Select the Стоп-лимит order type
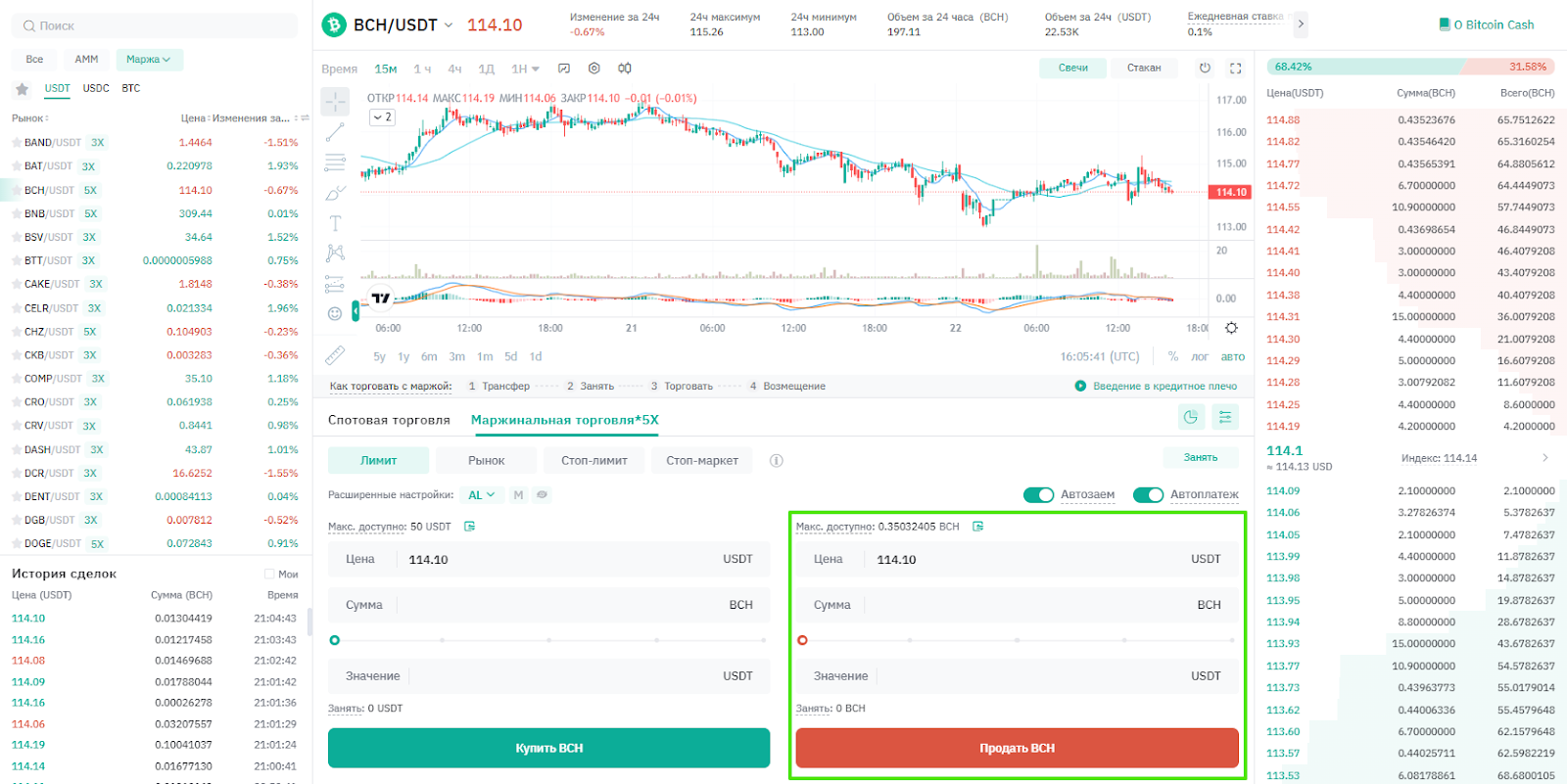Viewport: 1567px width, 784px height. point(594,460)
